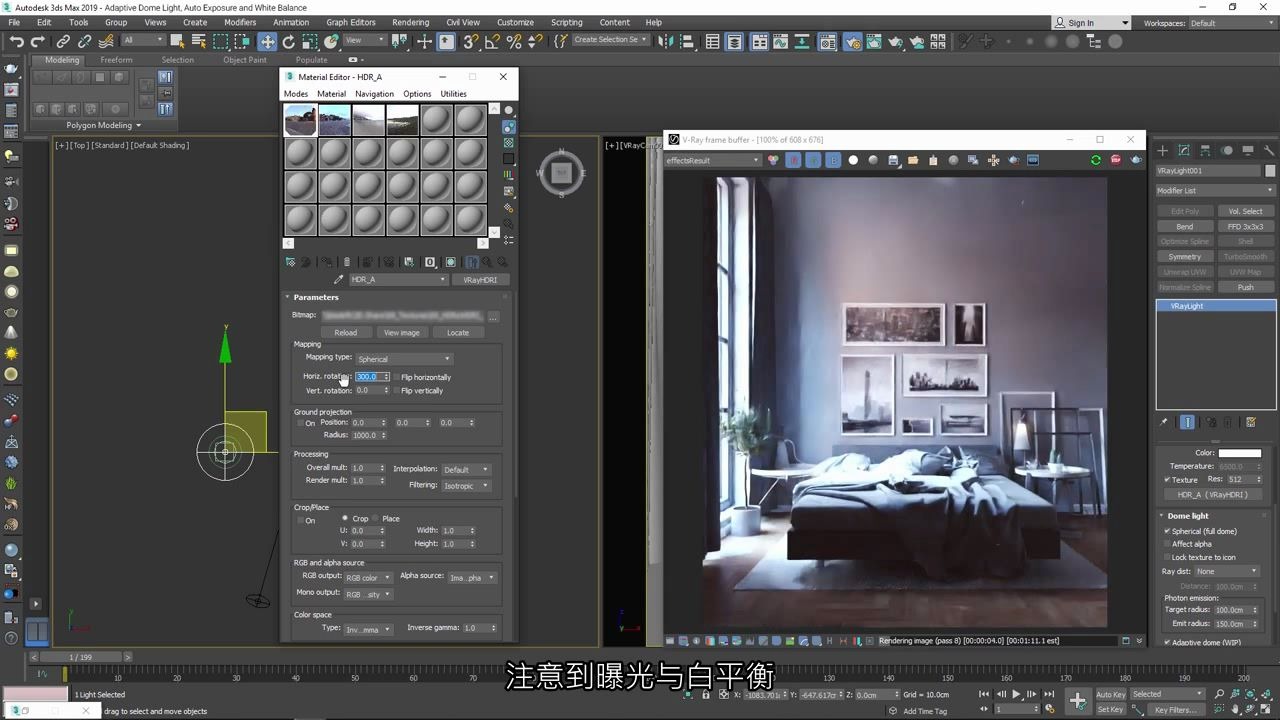Open the Create tab plus icon in command panel
The image size is (1280, 720).
click(1163, 151)
